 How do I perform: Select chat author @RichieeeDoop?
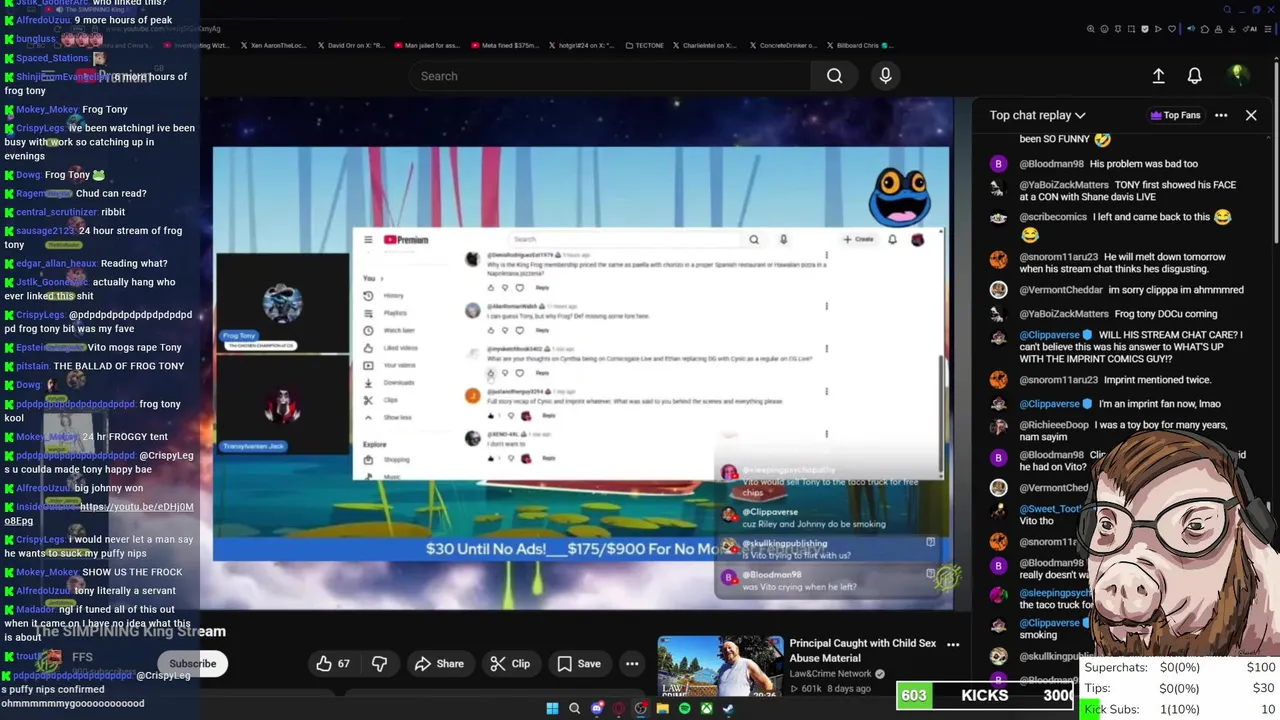coord(1054,425)
